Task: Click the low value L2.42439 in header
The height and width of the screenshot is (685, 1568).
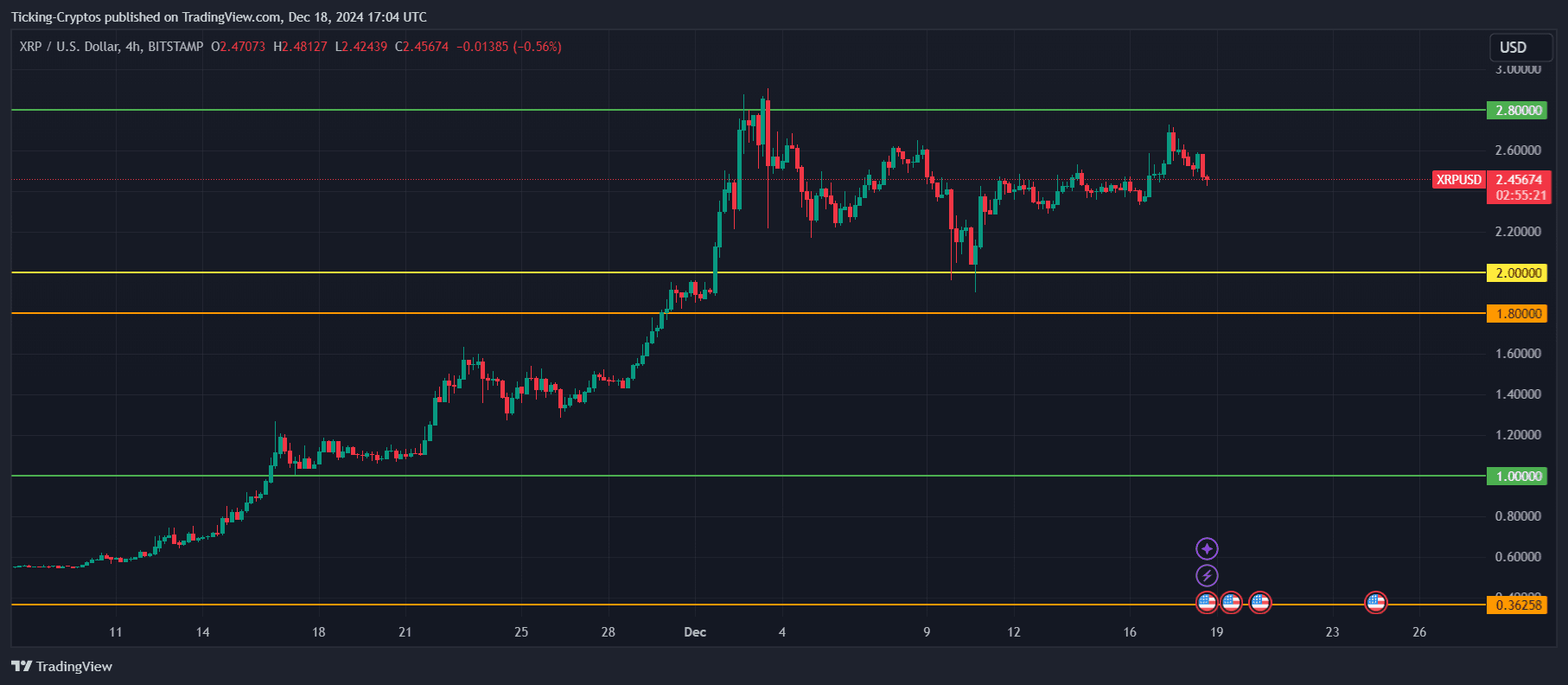Action: pyautogui.click(x=361, y=47)
